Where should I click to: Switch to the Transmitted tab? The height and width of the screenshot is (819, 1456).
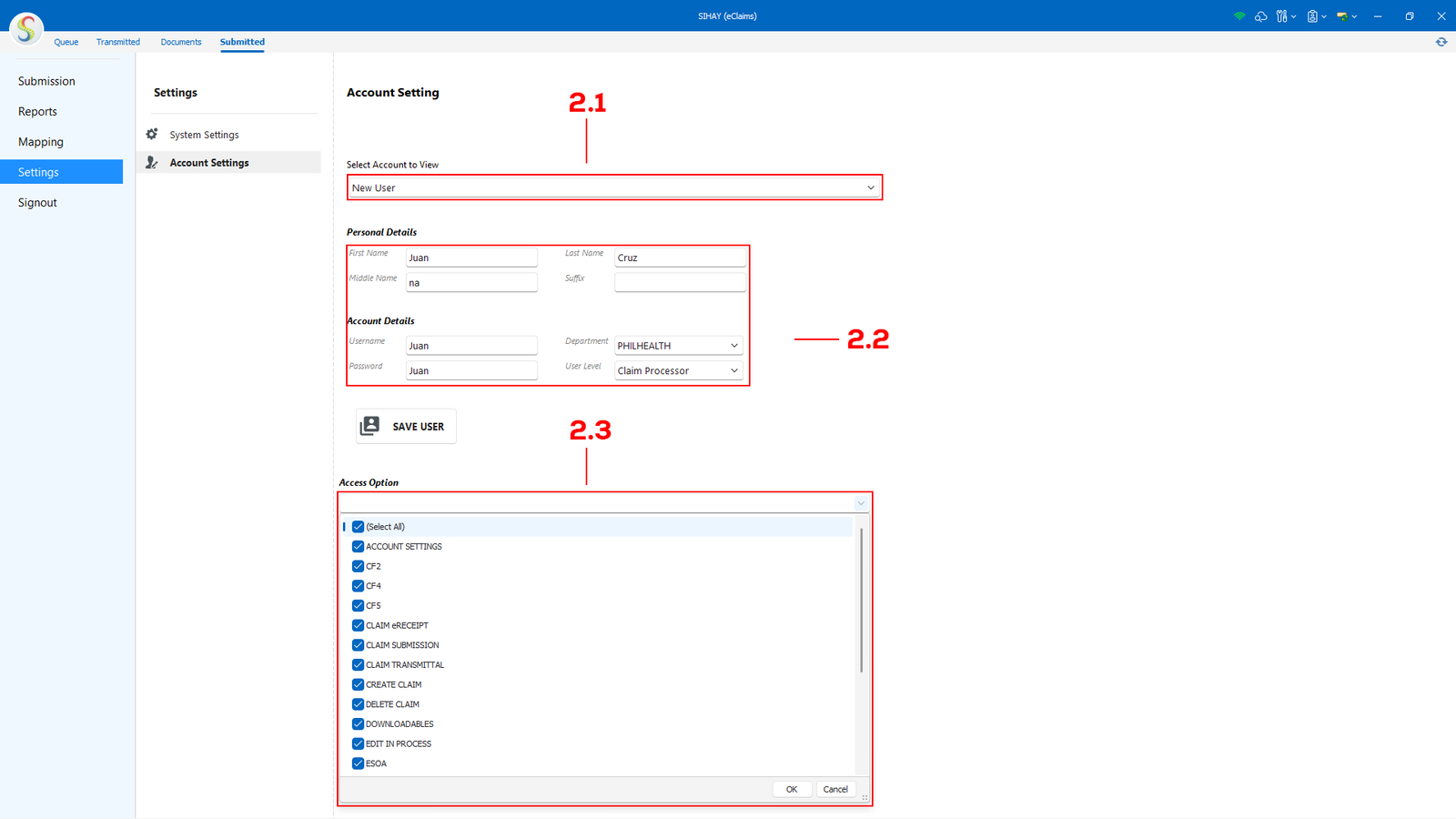[118, 42]
